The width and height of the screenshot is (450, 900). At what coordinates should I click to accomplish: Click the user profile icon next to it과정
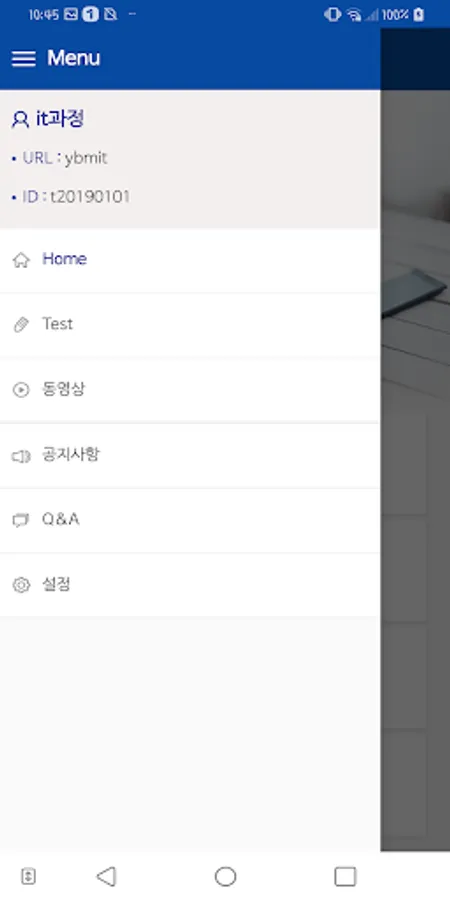pos(20,120)
